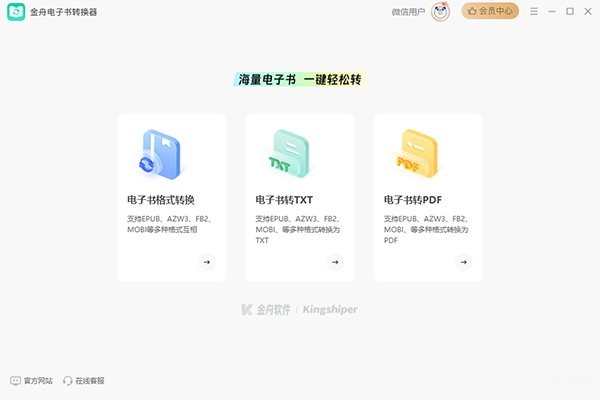This screenshot has width=600, height=400.
Task: Select the 电子书转PDF card title
Action: click(413, 200)
